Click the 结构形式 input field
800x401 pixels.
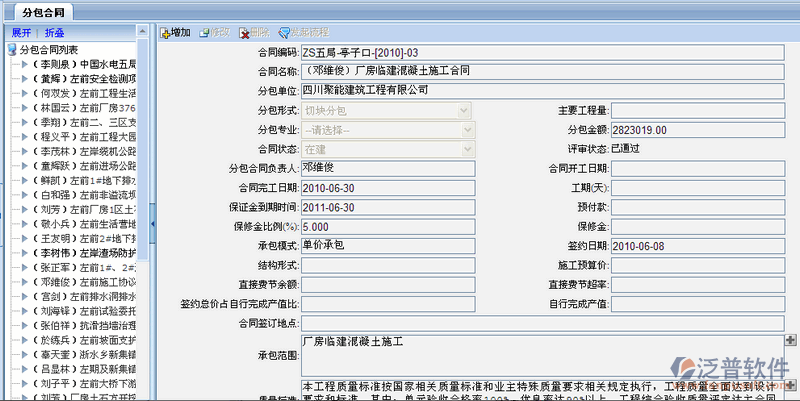[x=388, y=265]
